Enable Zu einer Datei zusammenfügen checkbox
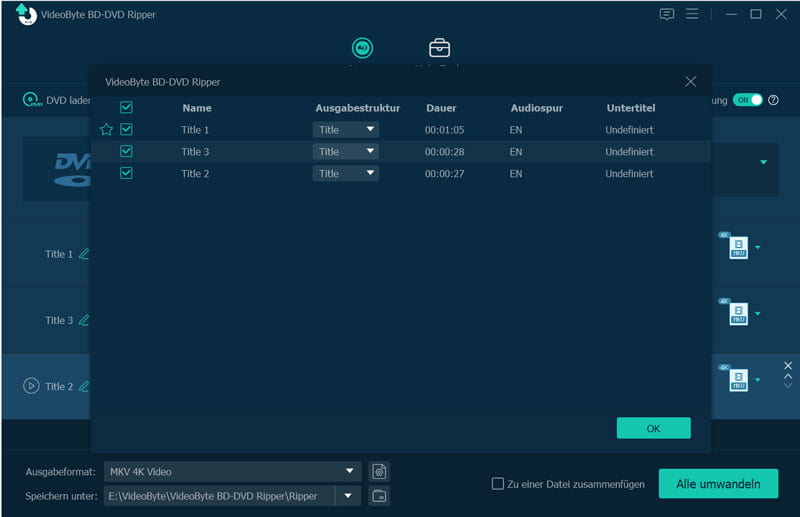This screenshot has width=800, height=517. coord(497,483)
